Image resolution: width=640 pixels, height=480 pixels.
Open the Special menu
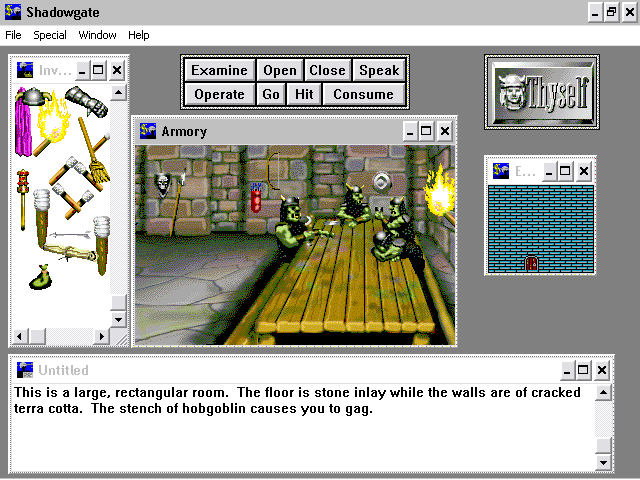50,35
